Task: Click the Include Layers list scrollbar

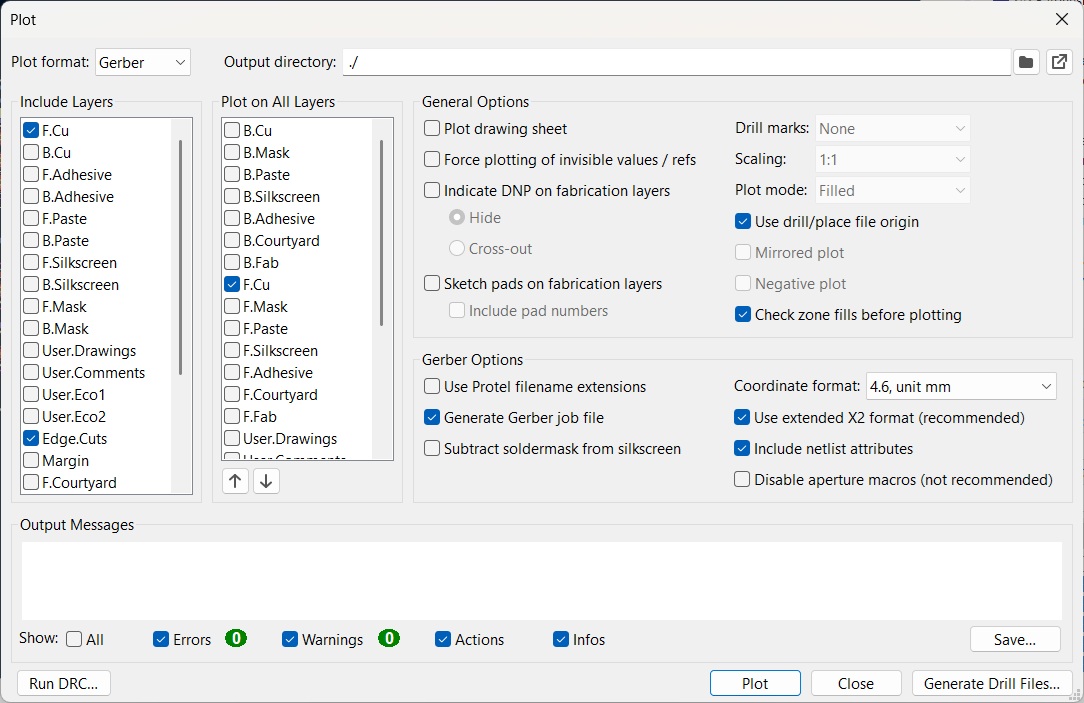Action: click(x=181, y=257)
